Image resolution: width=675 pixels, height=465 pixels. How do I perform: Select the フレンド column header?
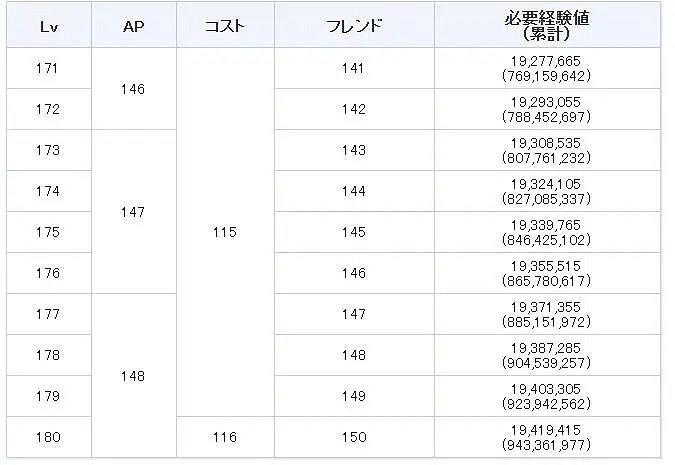point(353,26)
